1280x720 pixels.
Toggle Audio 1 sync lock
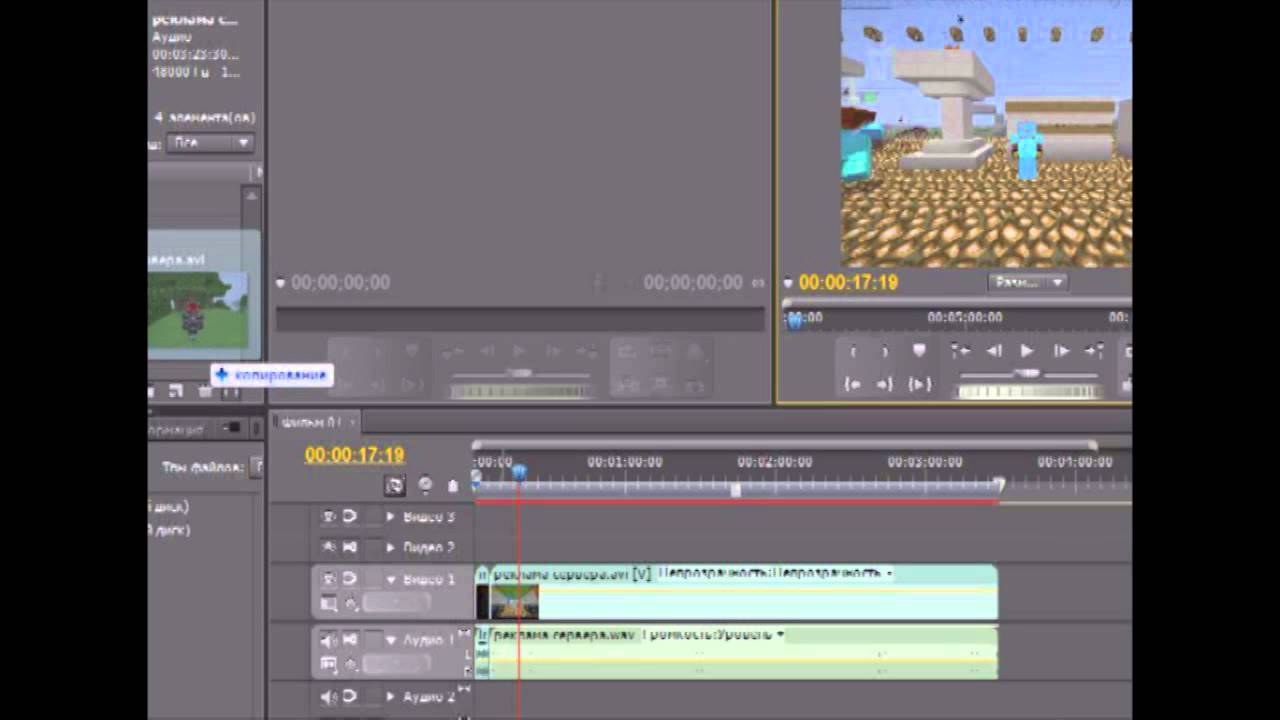click(350, 640)
